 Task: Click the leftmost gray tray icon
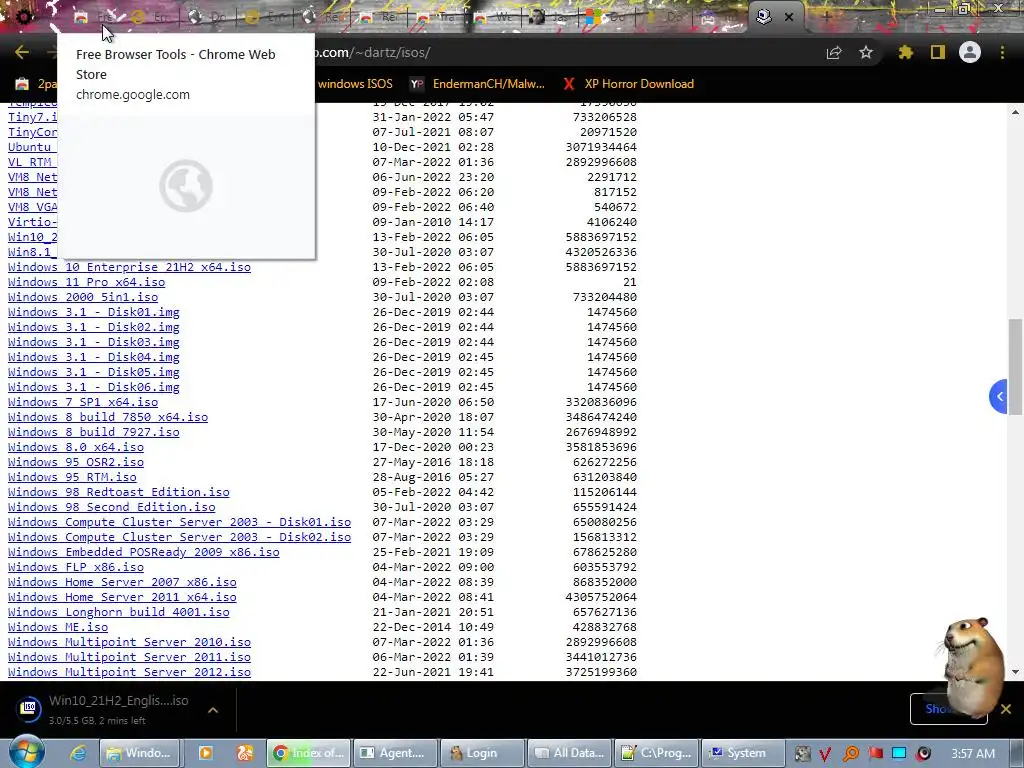tap(803, 754)
